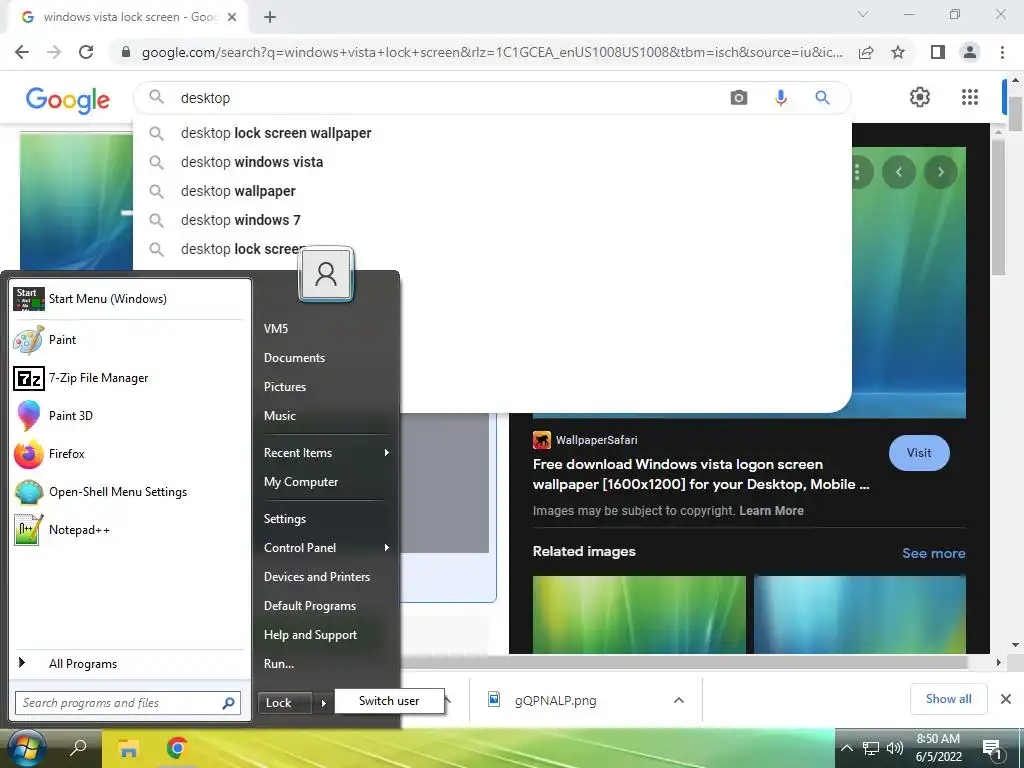1024x768 pixels.
Task: Open image preview three-dot options
Action: 857,172
